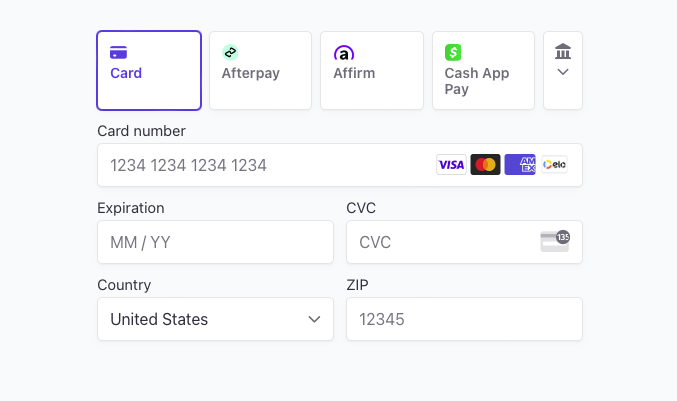The width and height of the screenshot is (677, 401).
Task: Click the Country dropdown chevron arrow
Action: 314,319
